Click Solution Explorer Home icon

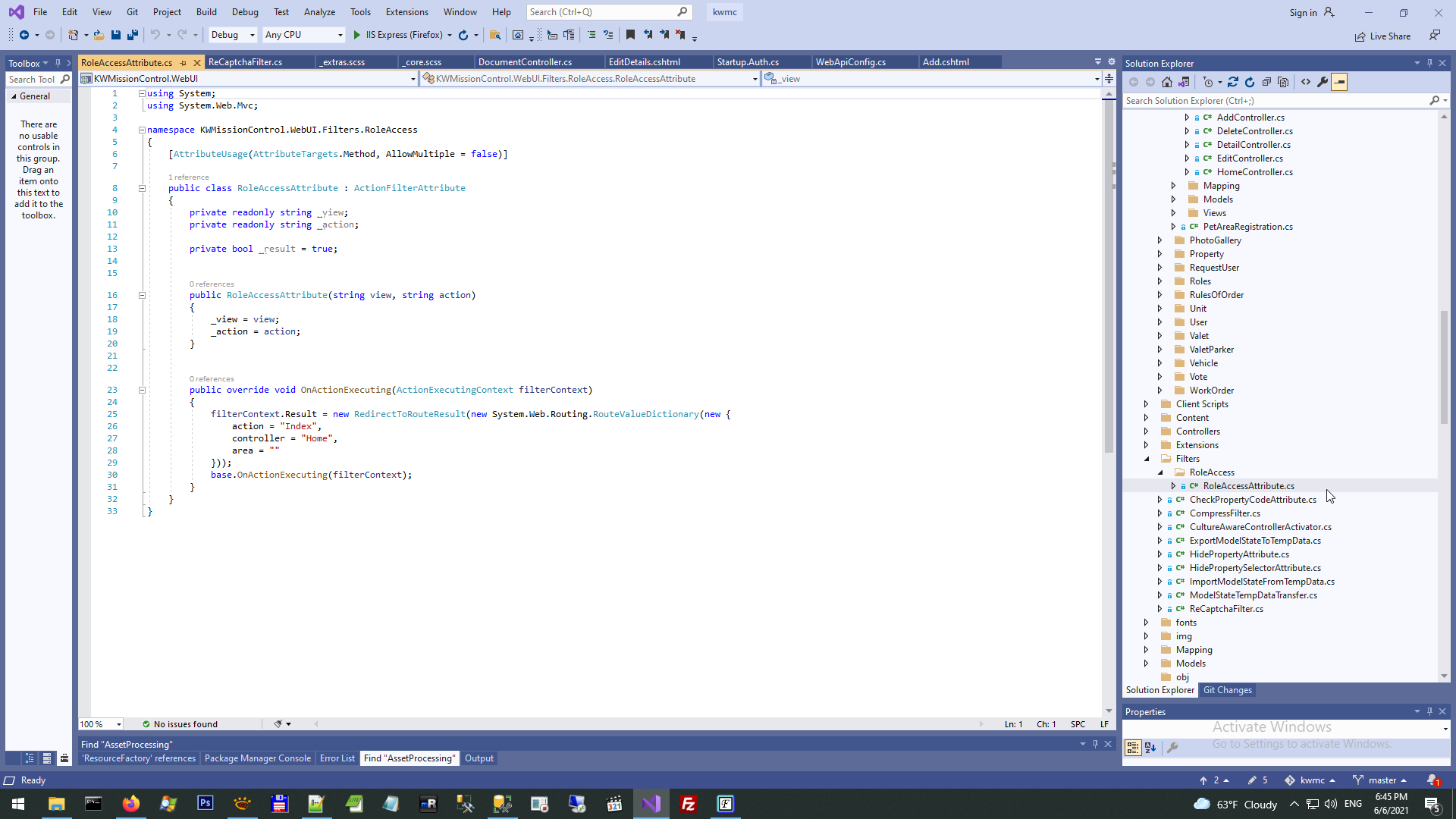click(1167, 82)
